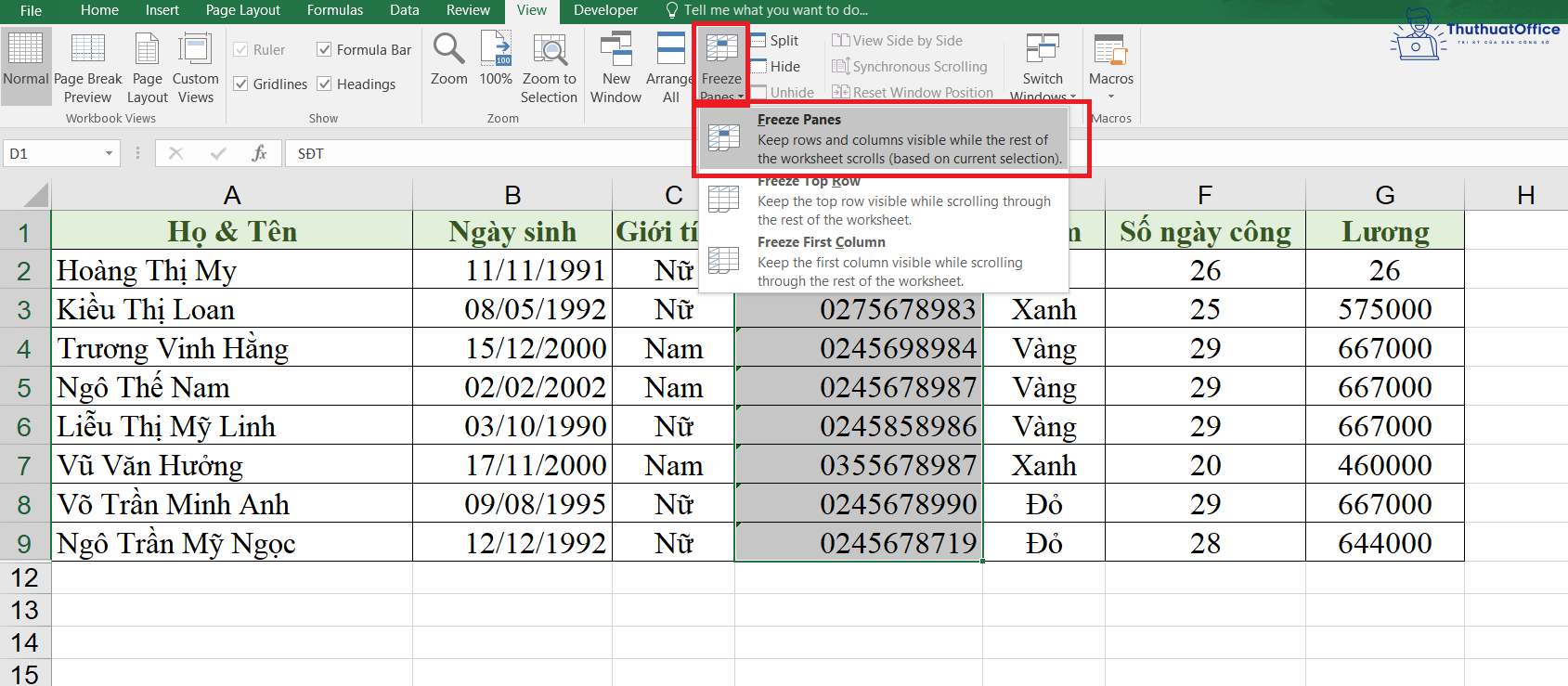Click the 'Ngày sinh' header cell
This screenshot has height=686, width=1568.
[512, 231]
